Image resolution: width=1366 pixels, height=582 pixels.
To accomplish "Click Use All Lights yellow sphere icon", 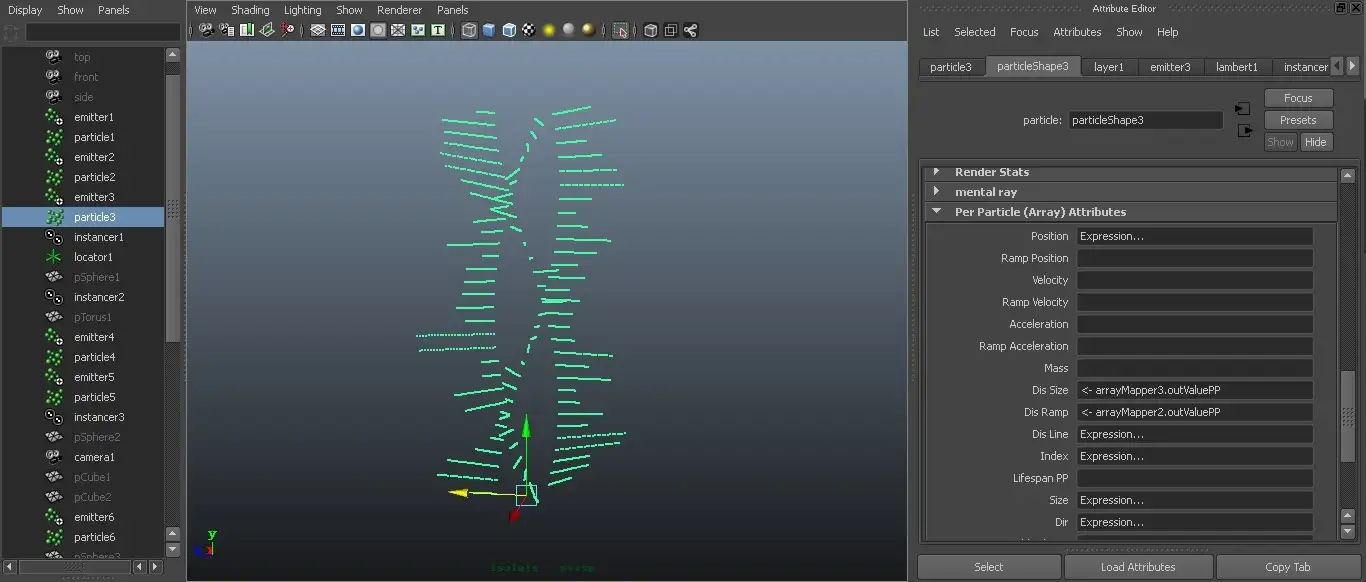I will [x=548, y=30].
